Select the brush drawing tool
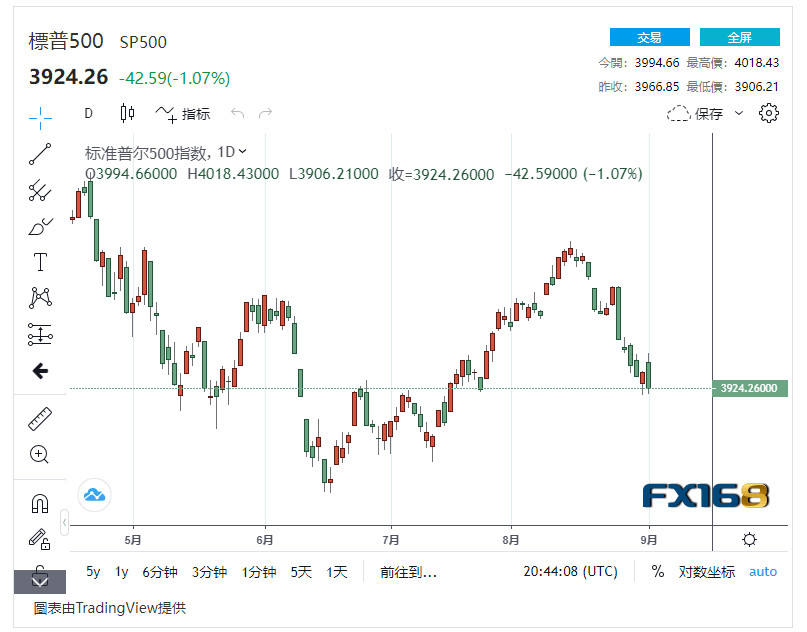This screenshot has width=807, height=632. click(40, 226)
